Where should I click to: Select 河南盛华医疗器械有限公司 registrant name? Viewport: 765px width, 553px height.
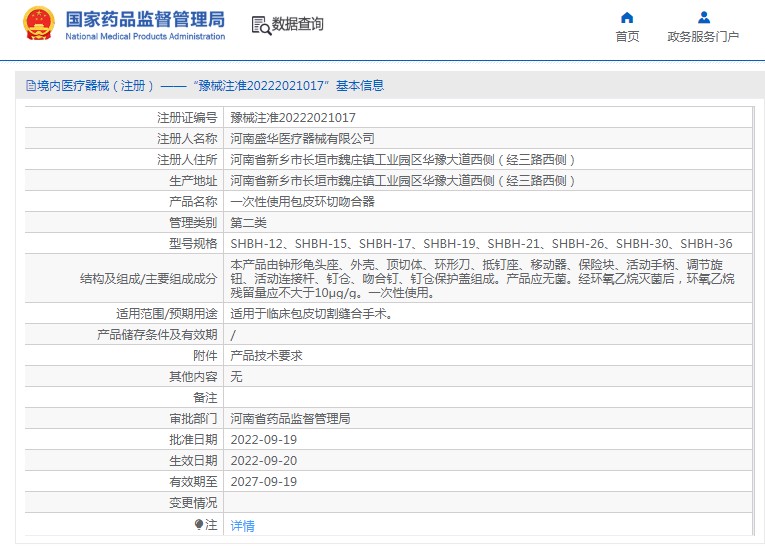(302, 139)
